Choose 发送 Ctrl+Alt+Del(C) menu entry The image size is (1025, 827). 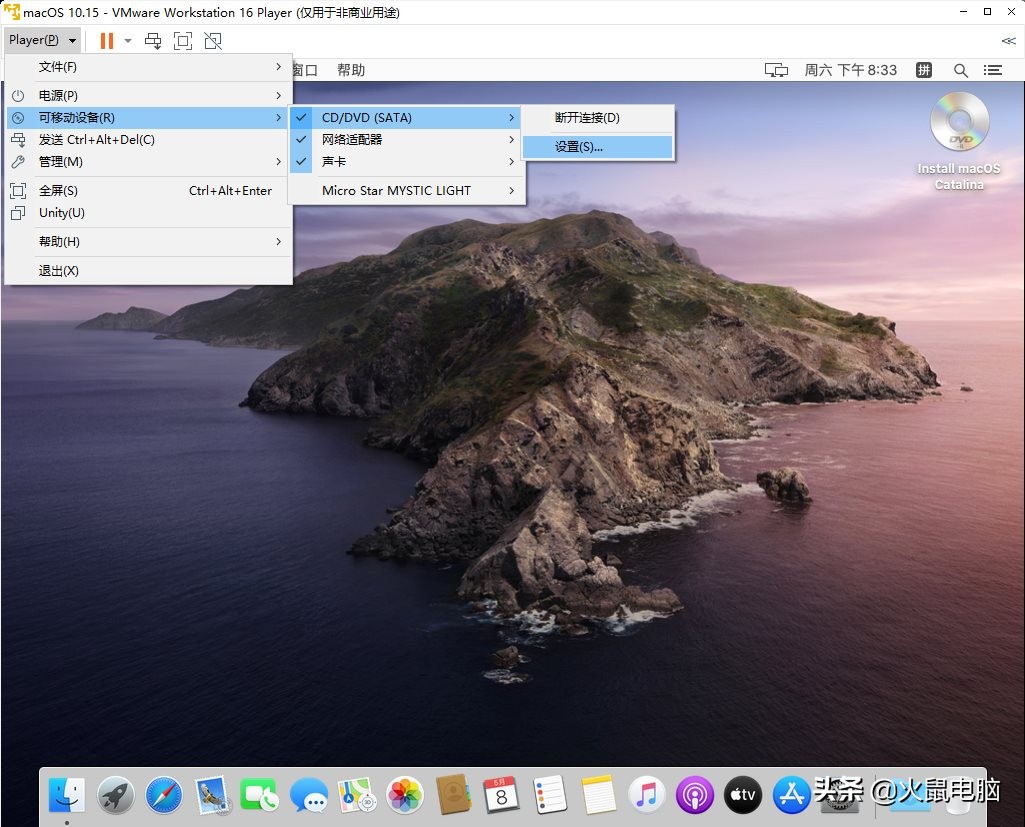pyautogui.click(x=148, y=139)
